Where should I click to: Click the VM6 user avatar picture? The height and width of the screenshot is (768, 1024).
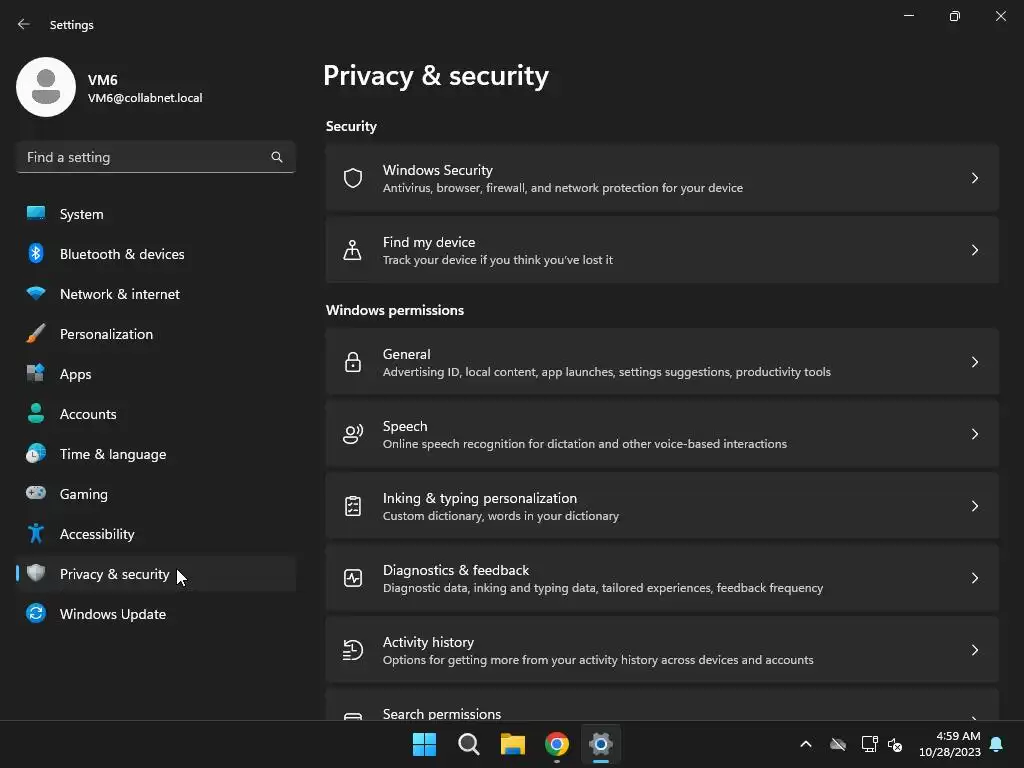pos(46,87)
